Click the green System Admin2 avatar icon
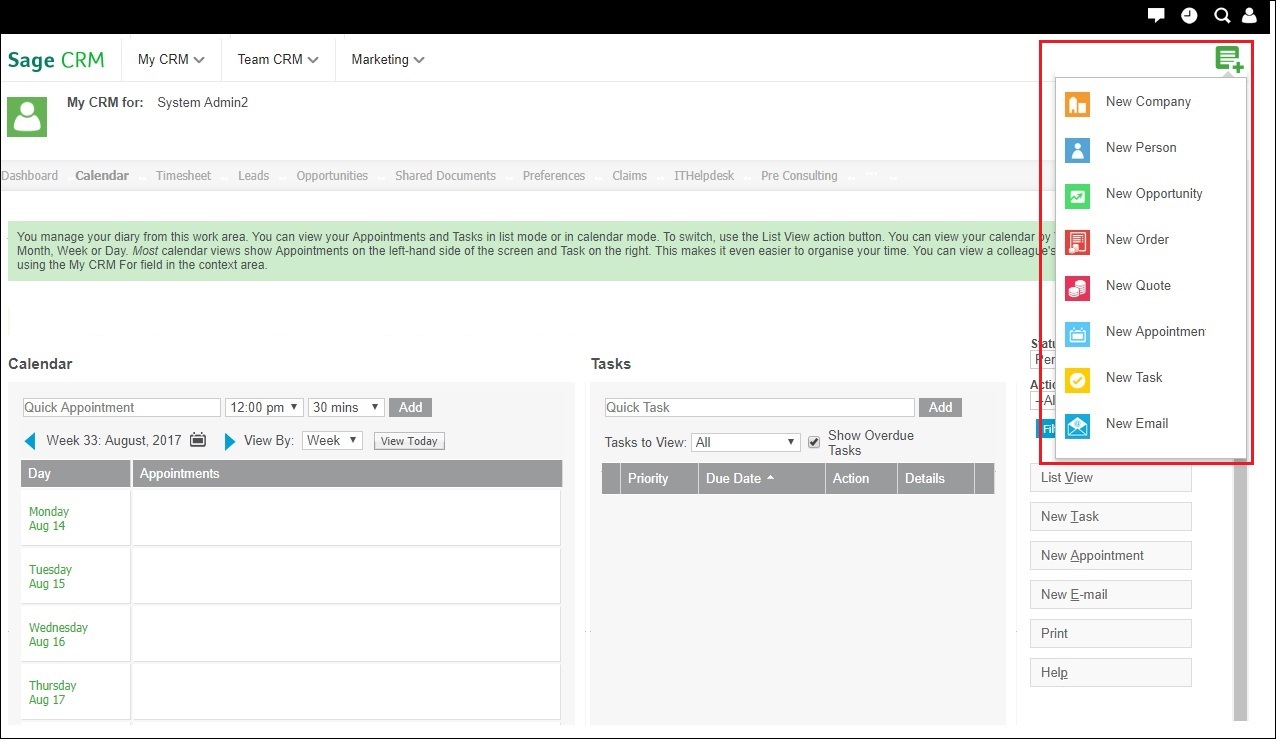Viewport: 1277px width, 739px height. point(27,116)
